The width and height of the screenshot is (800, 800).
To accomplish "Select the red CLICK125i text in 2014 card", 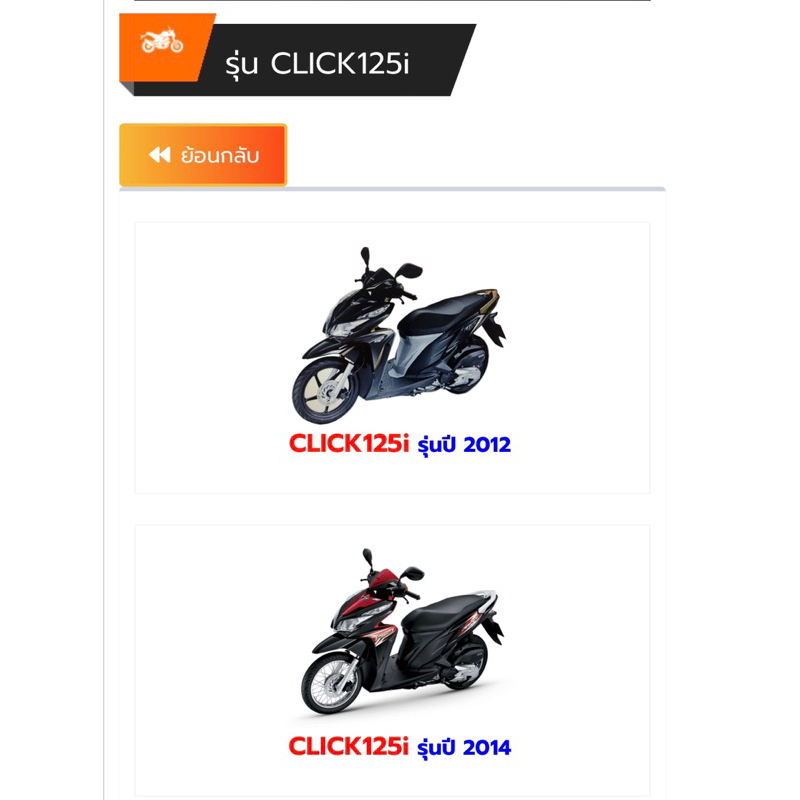I will [x=349, y=746].
